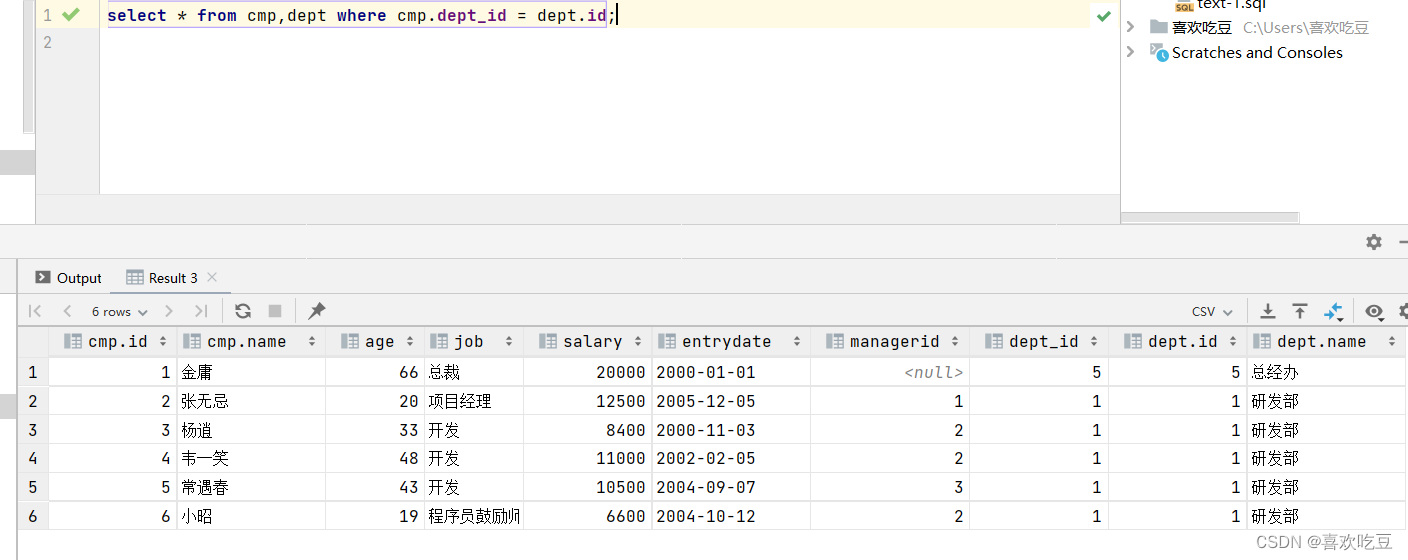Viewport: 1408px width, 560px height.
Task: Click the entrydate cell 2000-11-03
Action: pyautogui.click(x=730, y=430)
